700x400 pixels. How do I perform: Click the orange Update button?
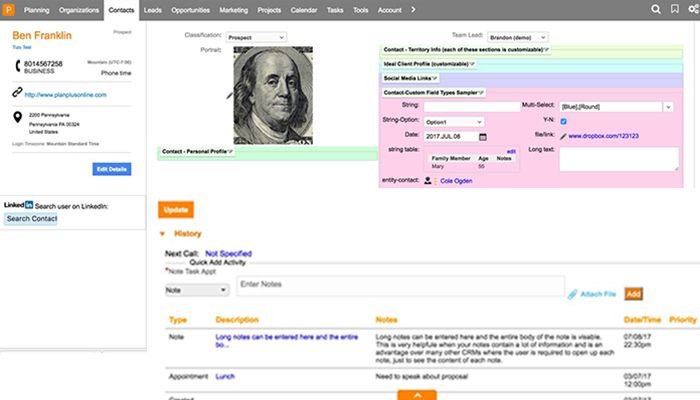pos(176,210)
